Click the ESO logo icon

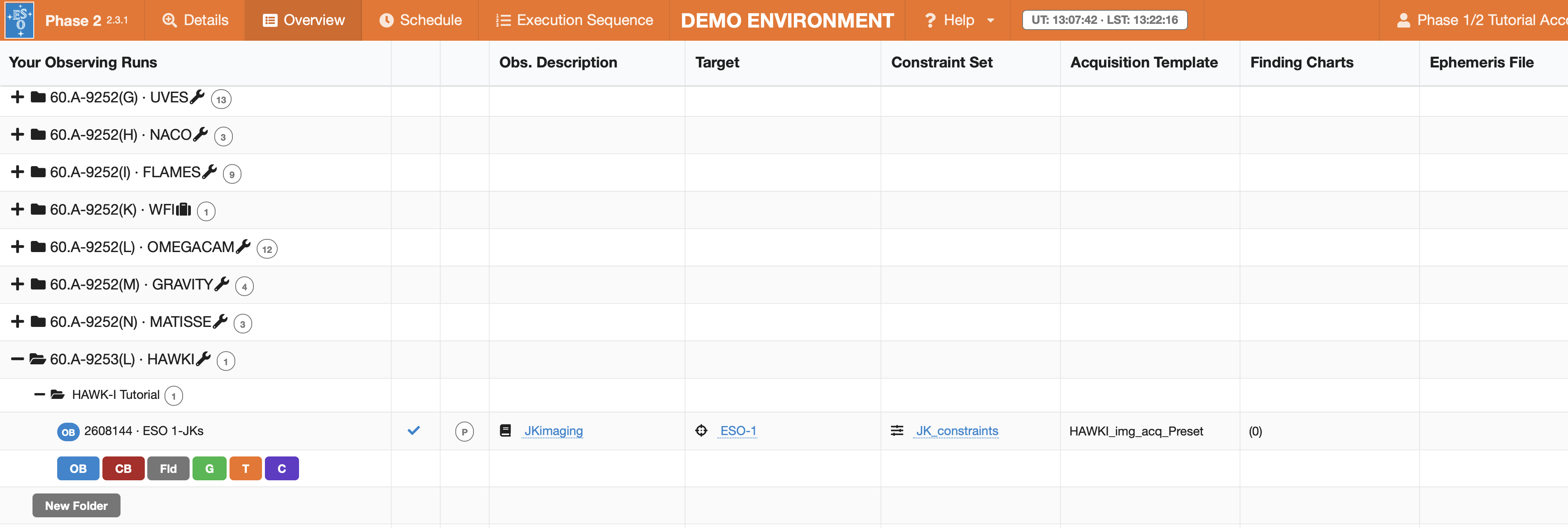[19, 20]
